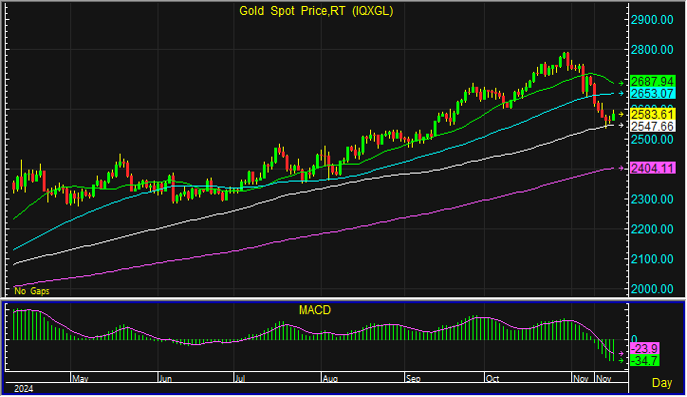Image resolution: width=687 pixels, height=397 pixels.
Task: Click the green 2687.94 price label
Action: tap(652, 82)
